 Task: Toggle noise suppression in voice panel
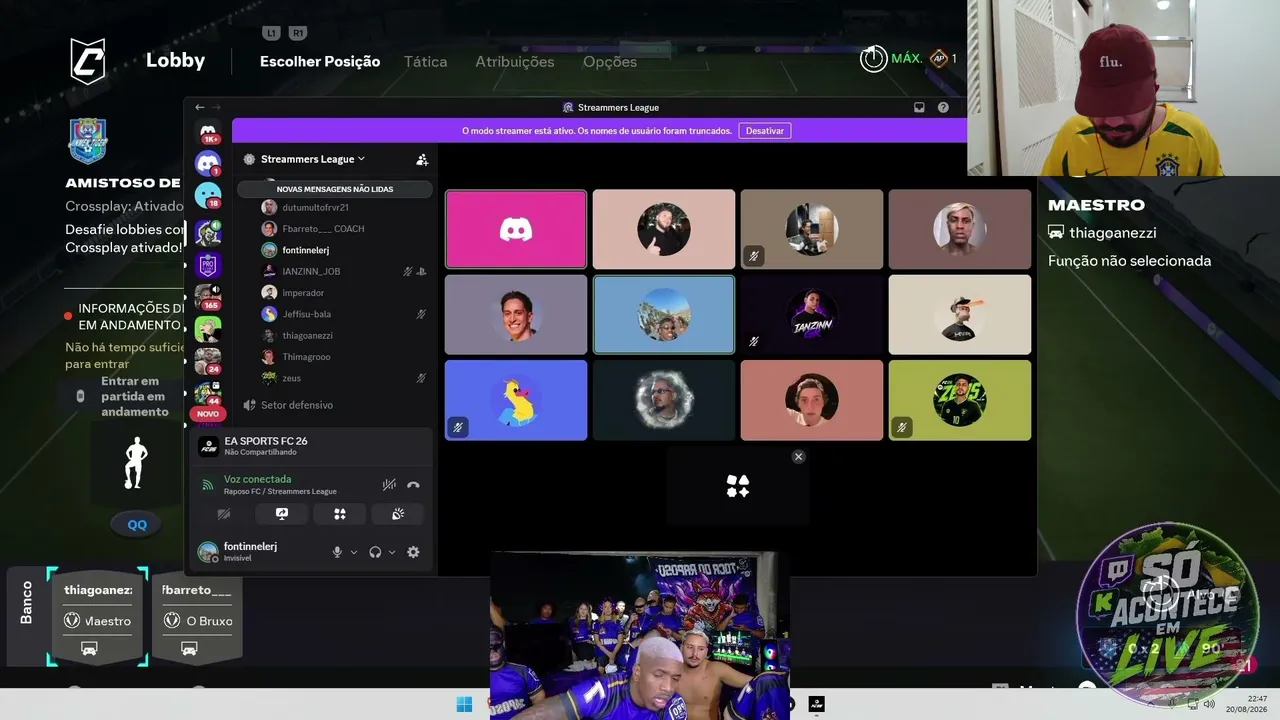[389, 485]
